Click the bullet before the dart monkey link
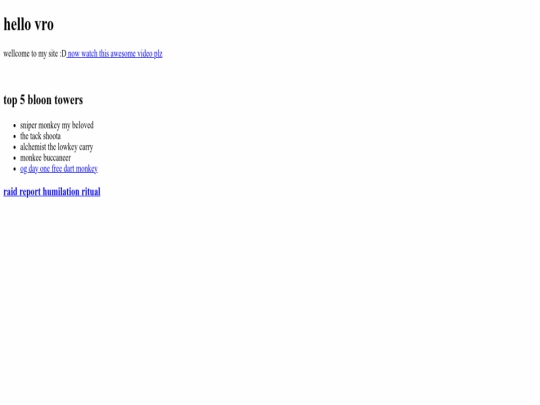This screenshot has height=405, width=540. point(14,169)
